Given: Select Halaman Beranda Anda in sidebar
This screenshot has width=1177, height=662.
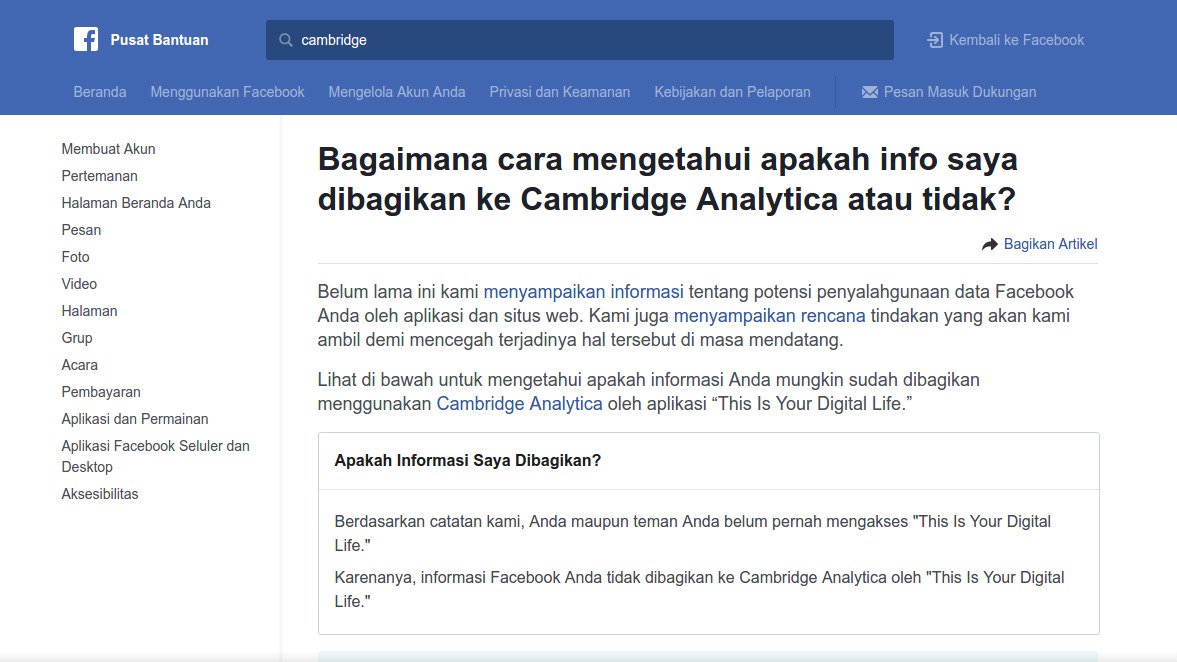Looking at the screenshot, I should (x=136, y=203).
